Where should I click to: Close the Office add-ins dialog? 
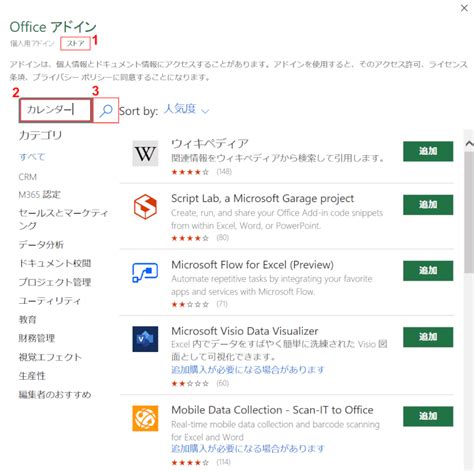(x=464, y=8)
